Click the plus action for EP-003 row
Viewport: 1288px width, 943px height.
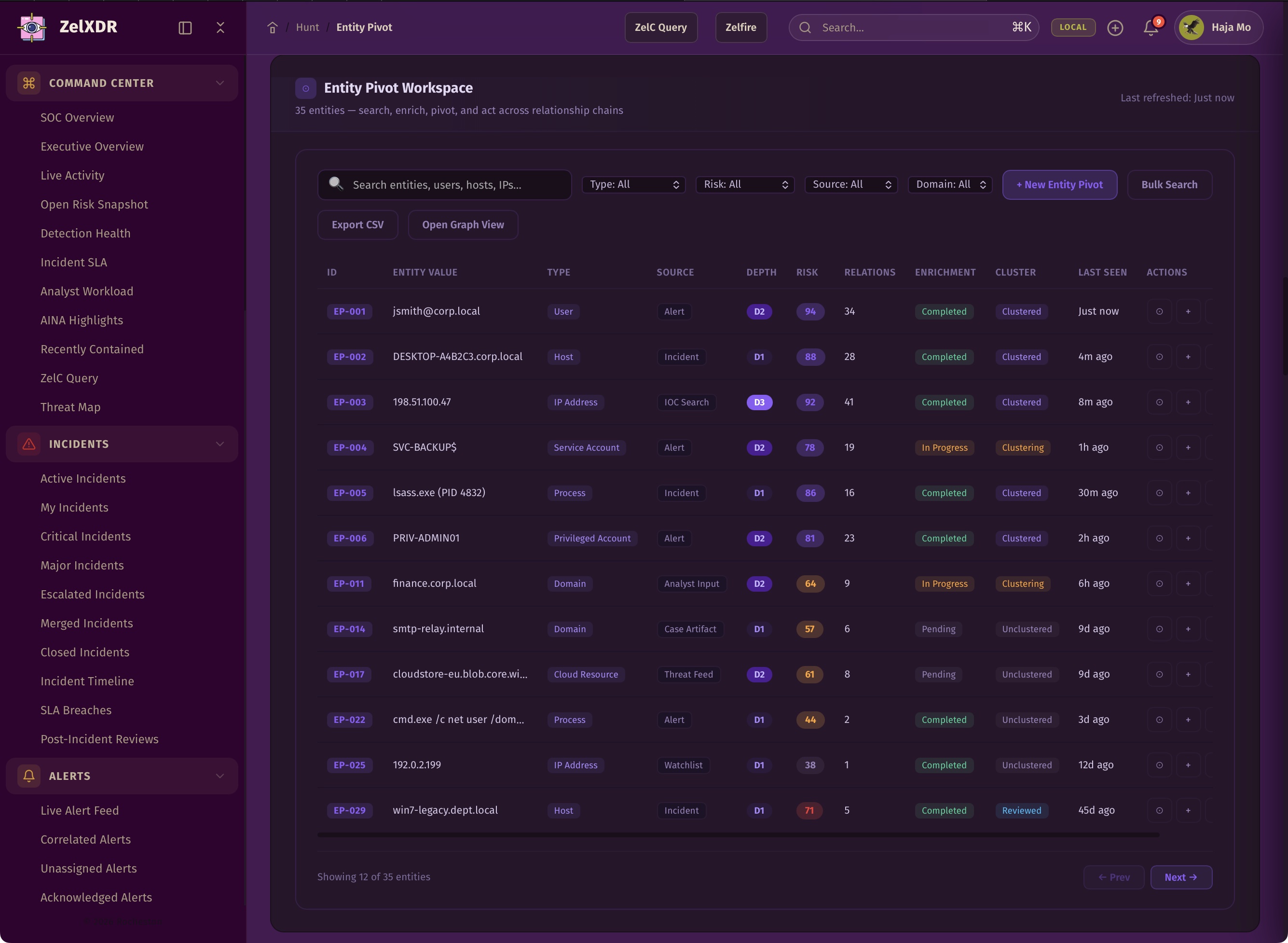(1188, 402)
